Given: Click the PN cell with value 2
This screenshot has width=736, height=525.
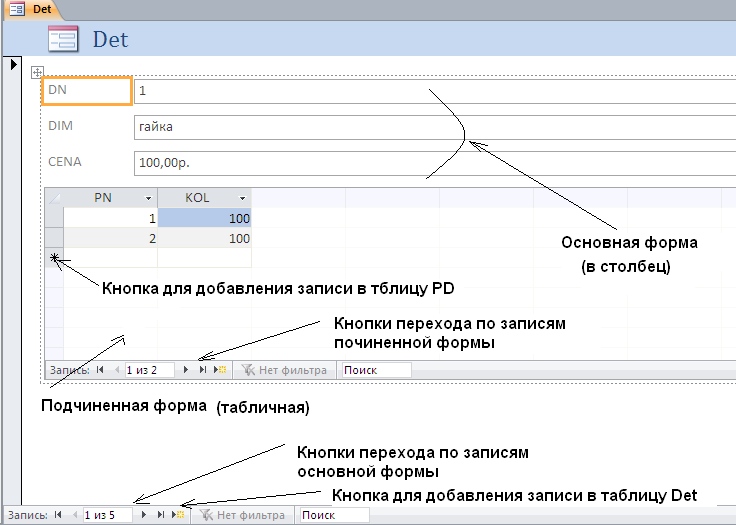Looking at the screenshot, I should tap(110, 238).
